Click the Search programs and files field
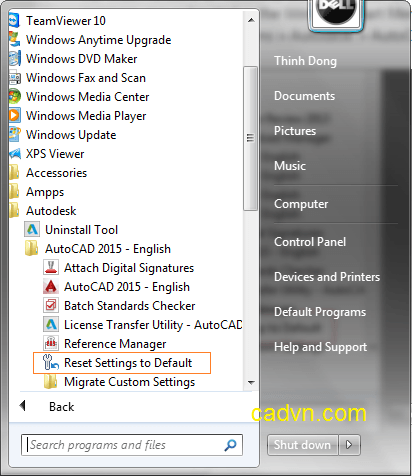The height and width of the screenshot is (476, 412). pos(132,445)
